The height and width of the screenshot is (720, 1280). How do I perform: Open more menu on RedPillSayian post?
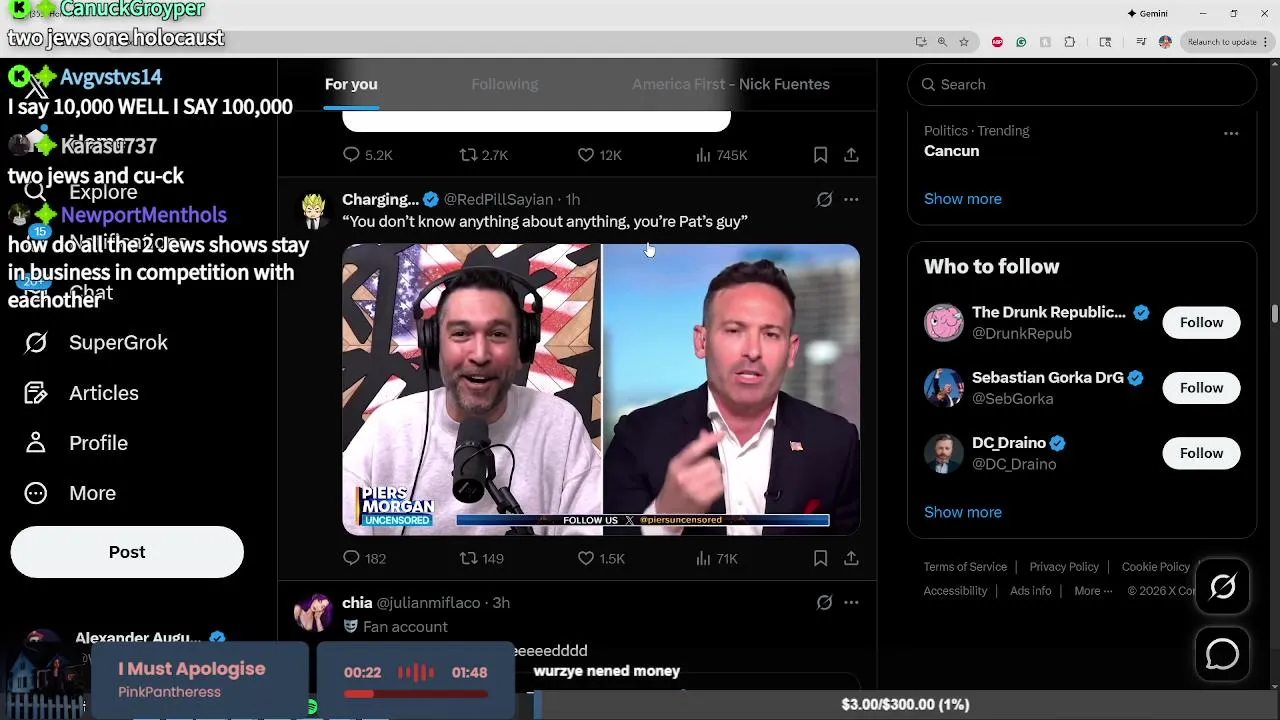[851, 200]
